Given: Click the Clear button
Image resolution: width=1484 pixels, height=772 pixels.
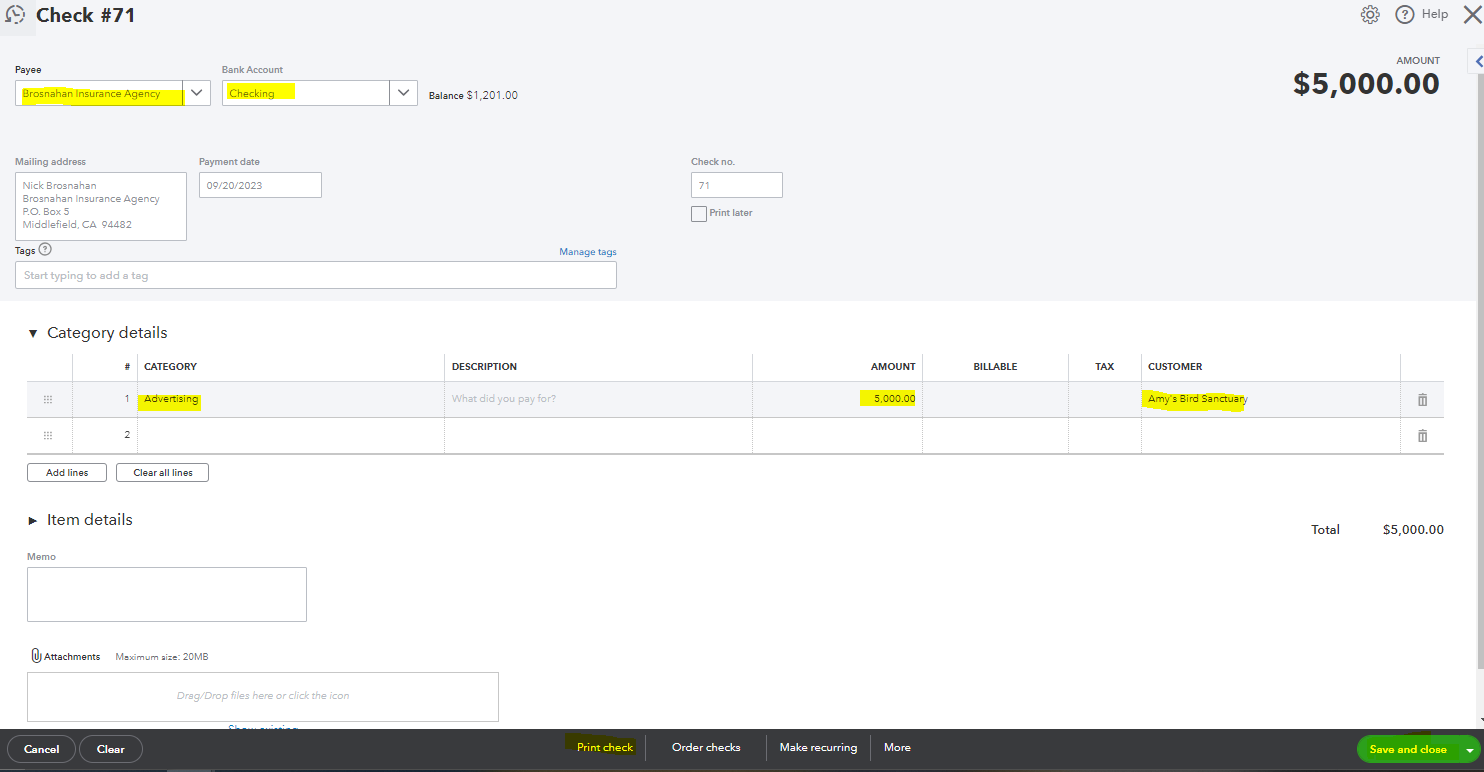Looking at the screenshot, I should click(x=111, y=749).
